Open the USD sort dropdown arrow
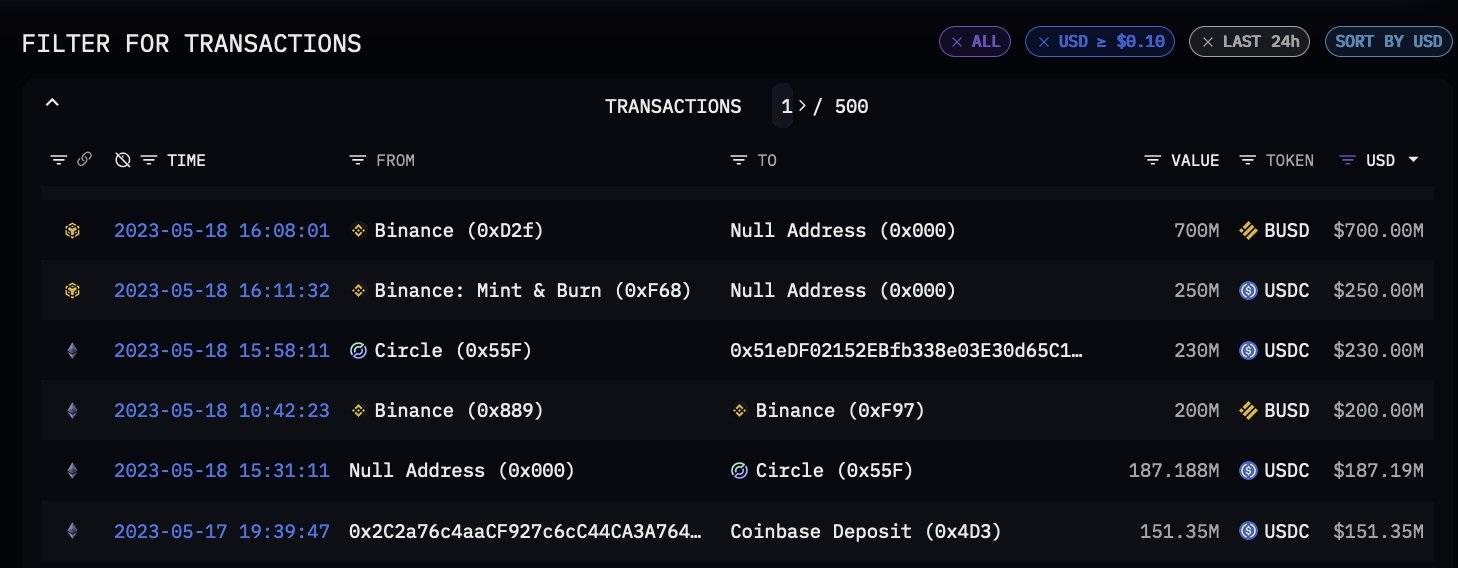Image resolution: width=1458 pixels, height=568 pixels. [1413, 160]
